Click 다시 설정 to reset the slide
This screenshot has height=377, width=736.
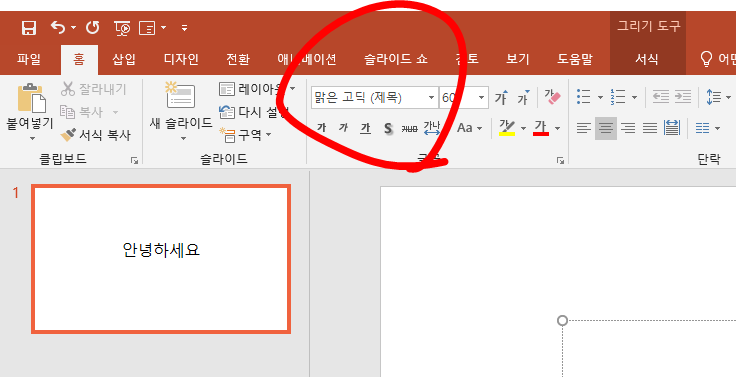click(254, 112)
